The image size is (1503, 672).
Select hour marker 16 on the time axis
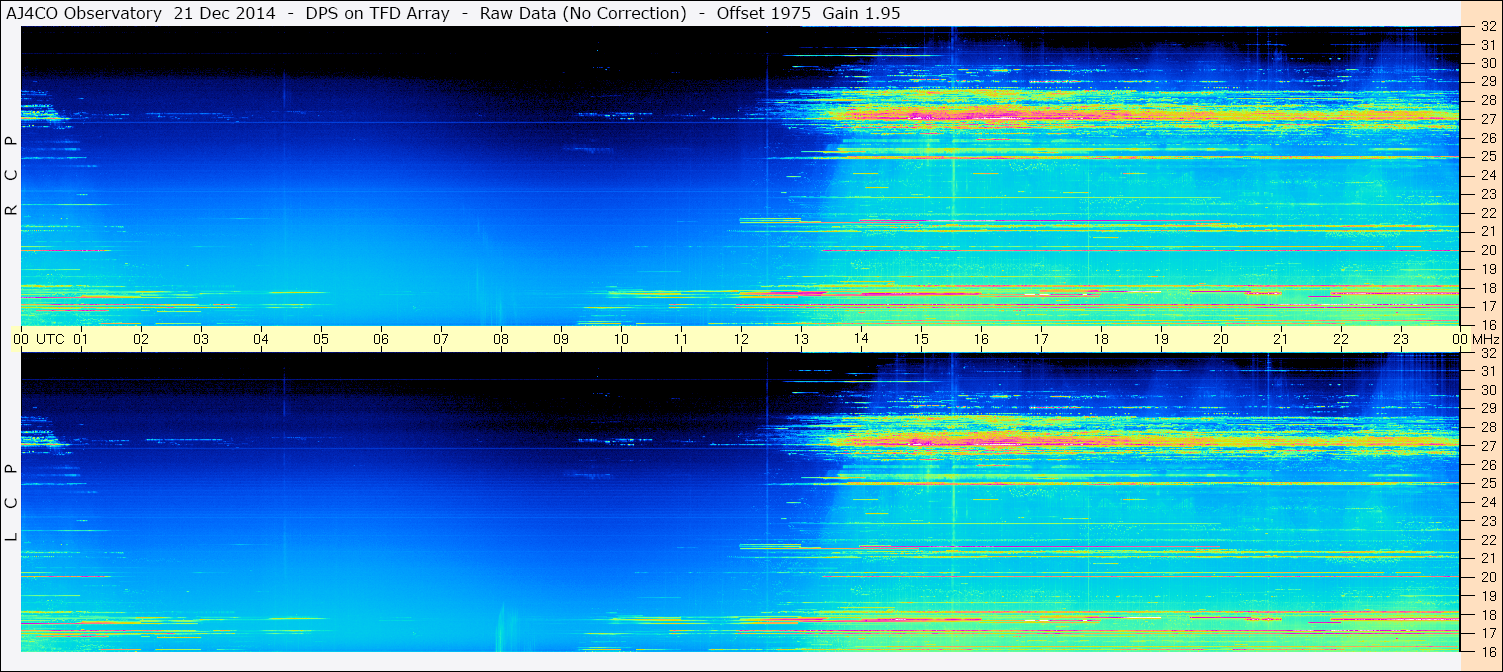click(981, 339)
